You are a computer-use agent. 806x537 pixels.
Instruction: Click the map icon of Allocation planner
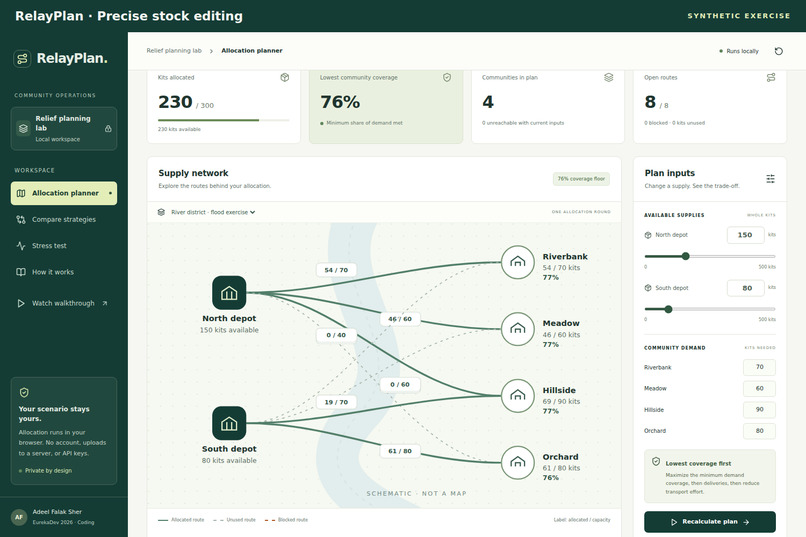coord(21,193)
